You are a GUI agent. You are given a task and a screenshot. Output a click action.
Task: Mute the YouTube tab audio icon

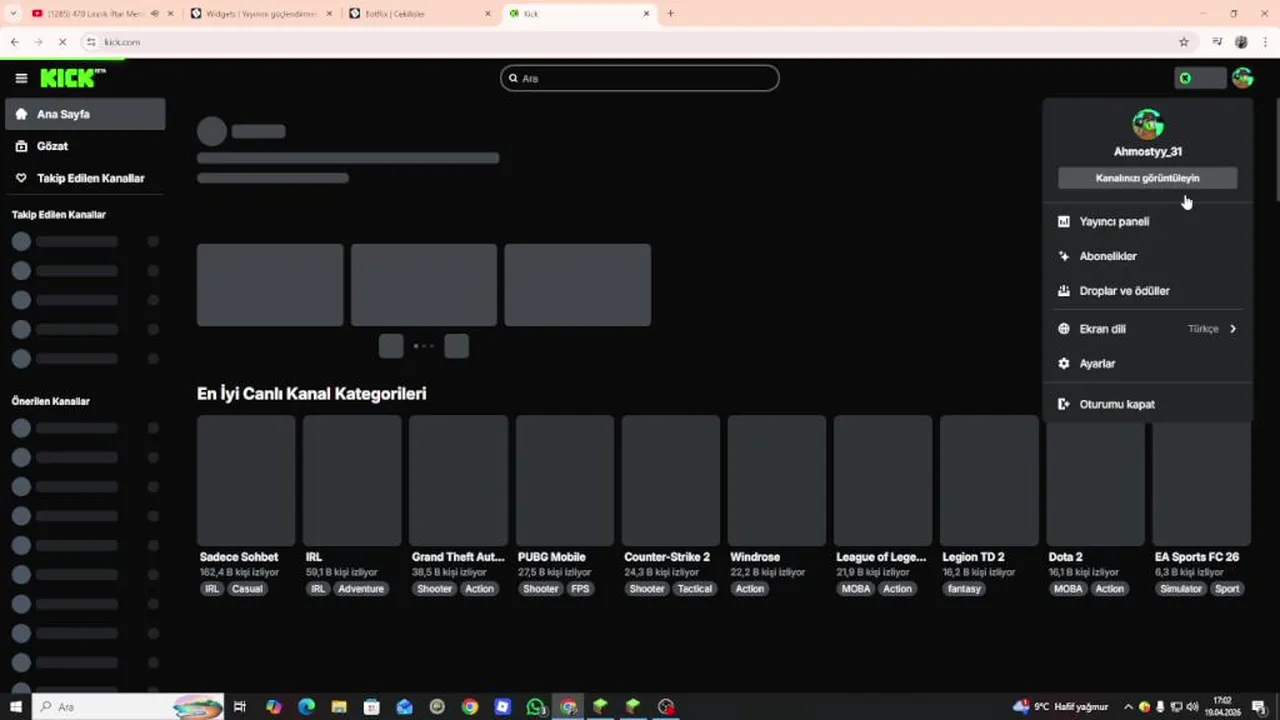[155, 14]
